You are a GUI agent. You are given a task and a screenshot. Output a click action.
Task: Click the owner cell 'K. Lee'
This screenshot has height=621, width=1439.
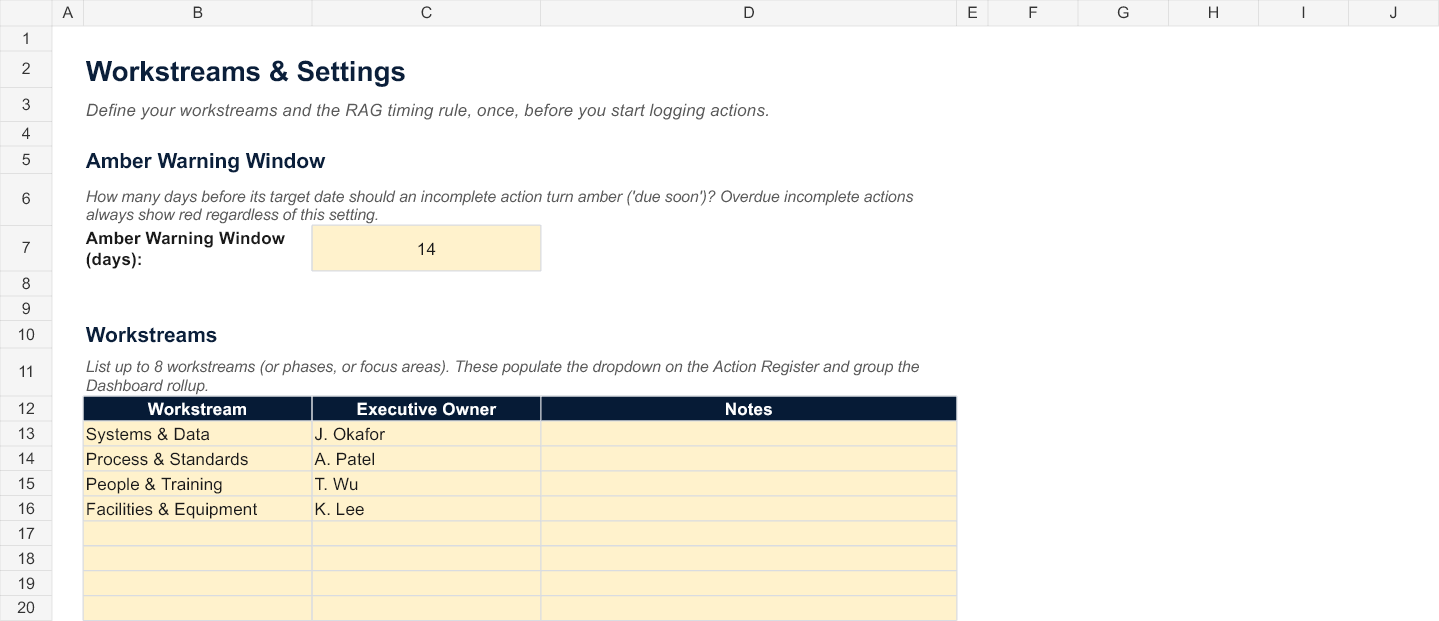pos(426,509)
